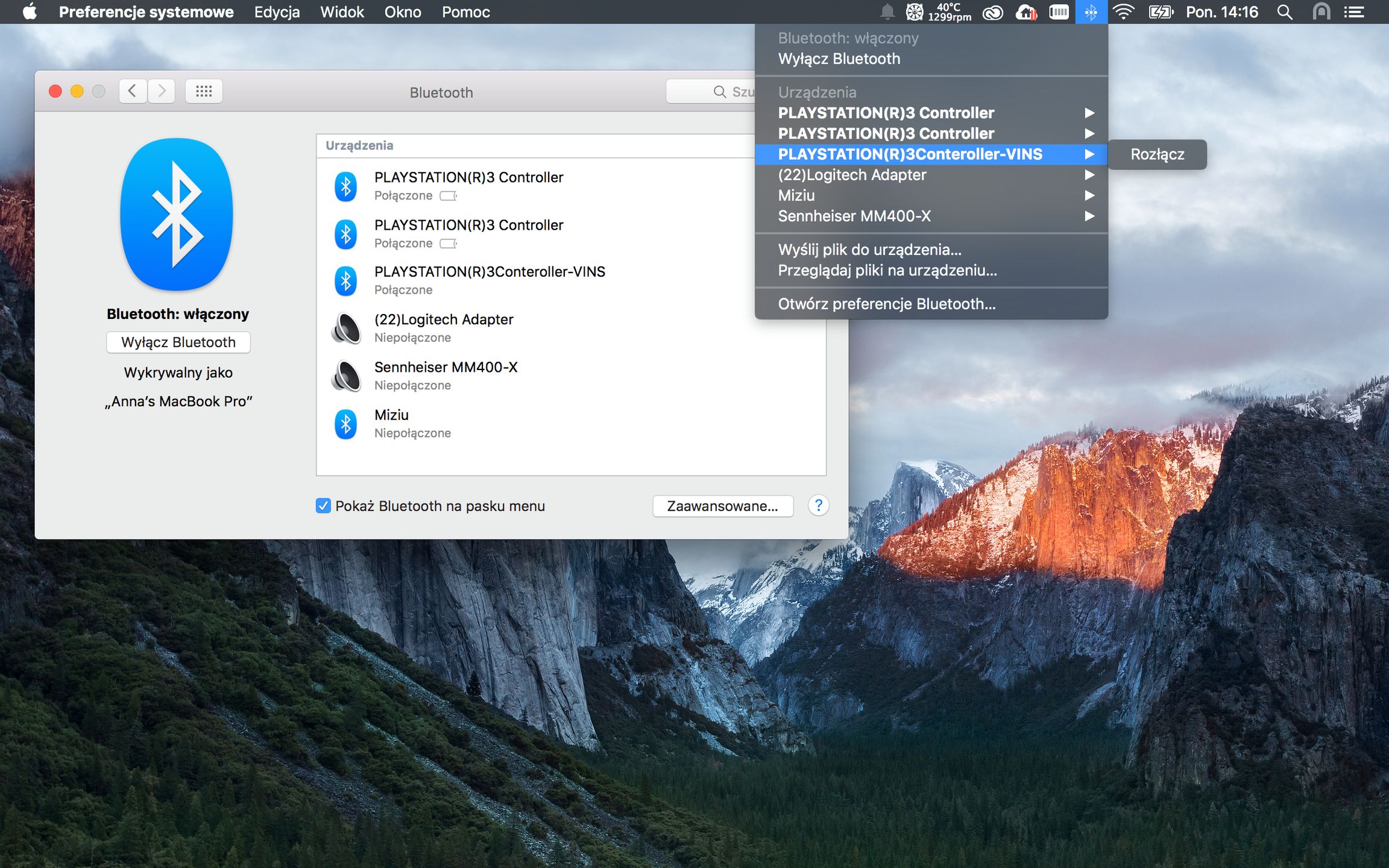Viewport: 1389px width, 868px height.
Task: Click the Zaawansowane… button
Action: click(x=722, y=506)
